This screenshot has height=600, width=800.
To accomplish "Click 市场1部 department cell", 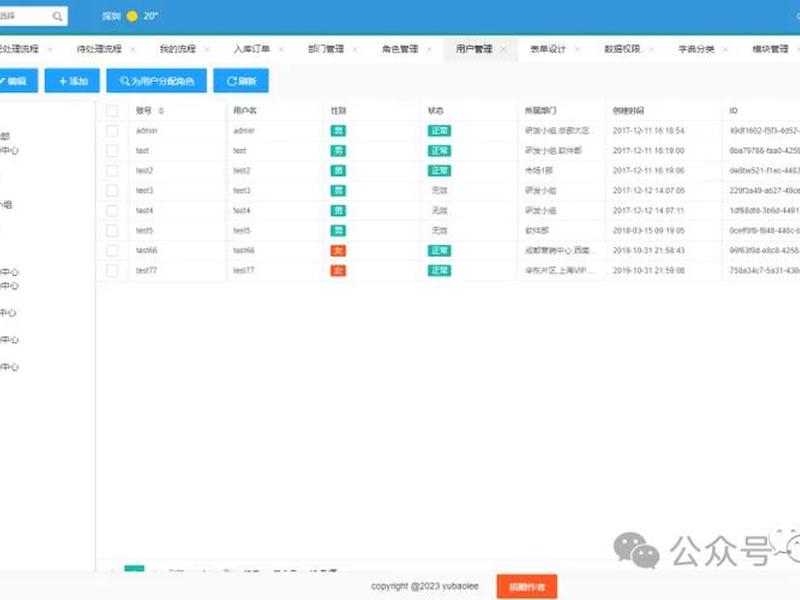I will 539,170.
